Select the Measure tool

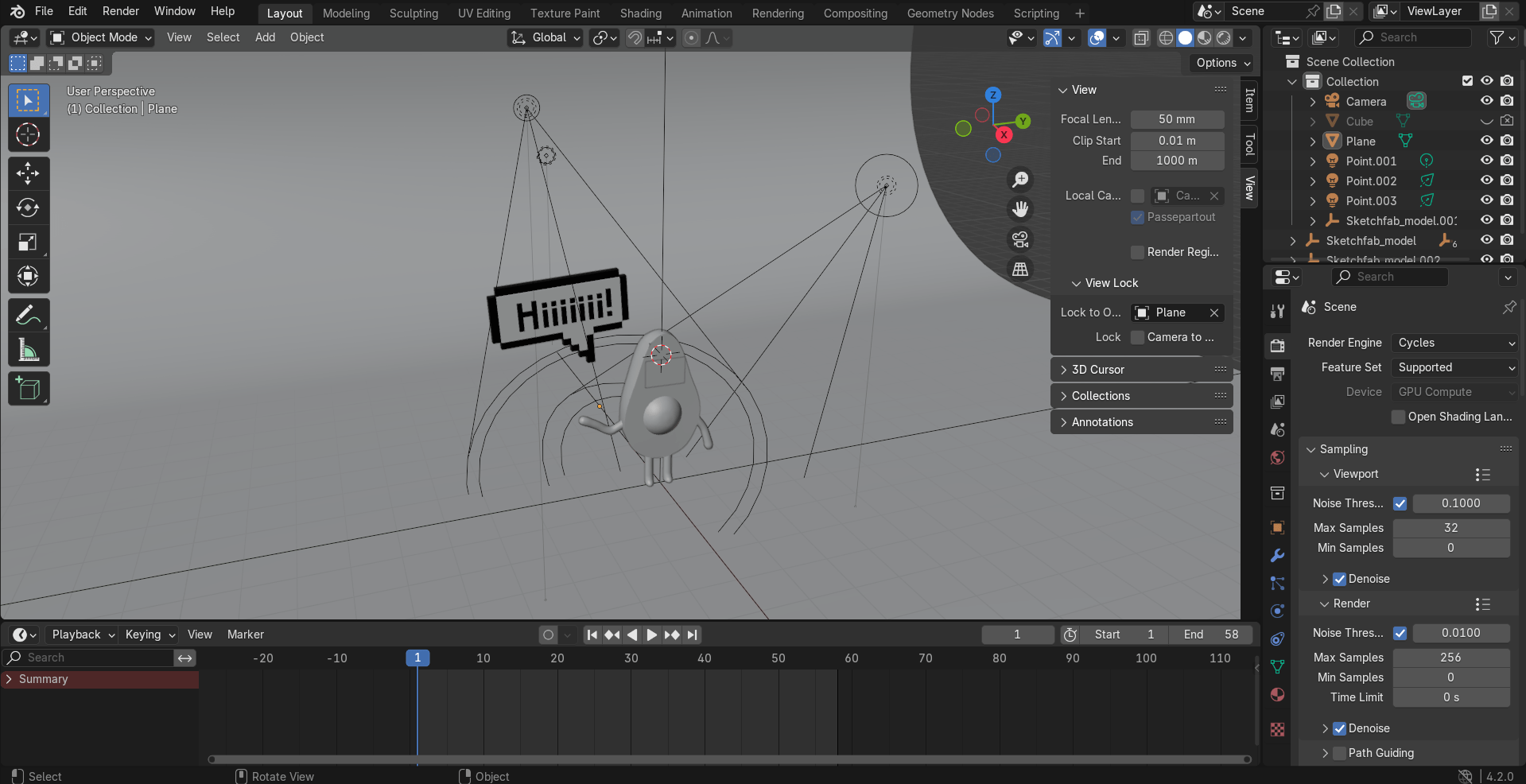click(x=28, y=350)
